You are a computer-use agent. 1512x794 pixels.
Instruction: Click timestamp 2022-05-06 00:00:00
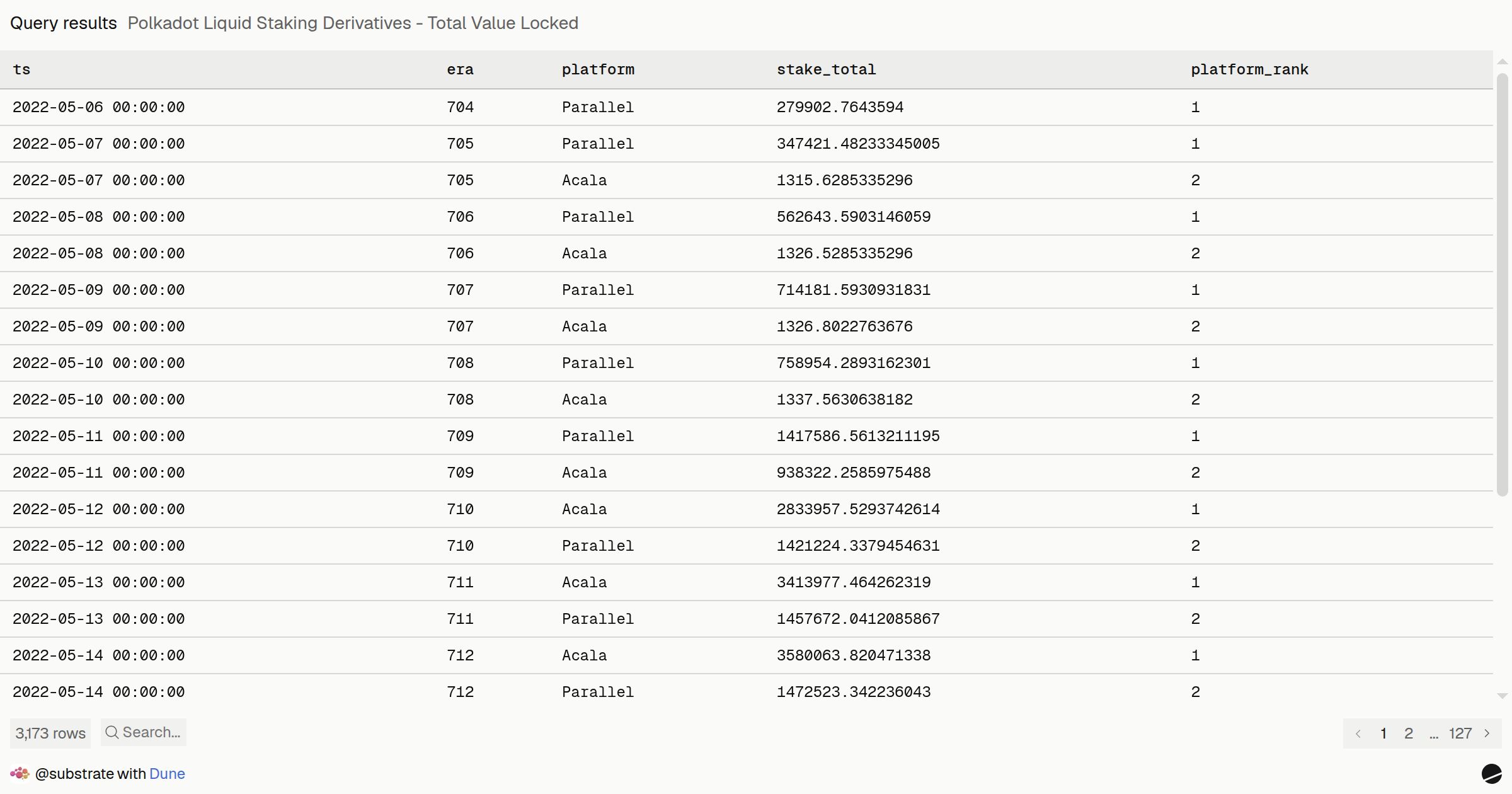(99, 107)
